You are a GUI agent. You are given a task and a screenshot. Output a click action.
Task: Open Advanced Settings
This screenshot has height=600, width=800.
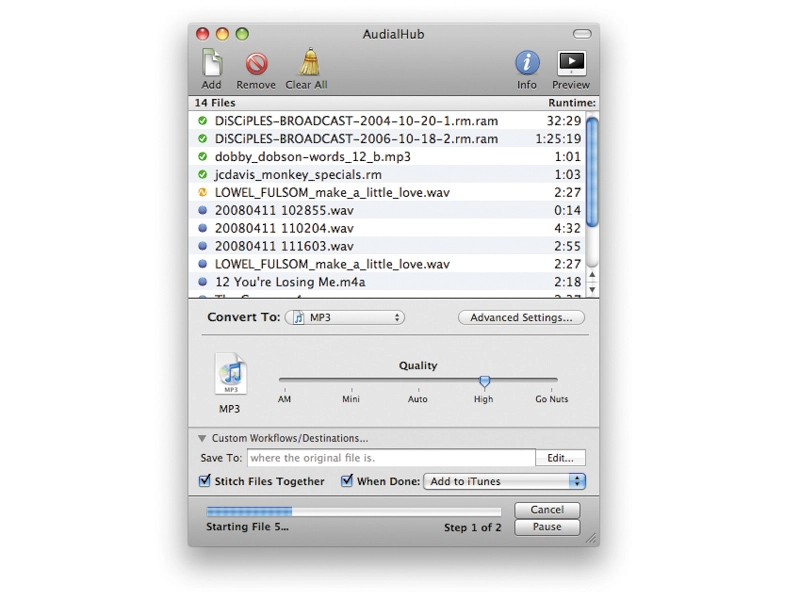click(521, 317)
